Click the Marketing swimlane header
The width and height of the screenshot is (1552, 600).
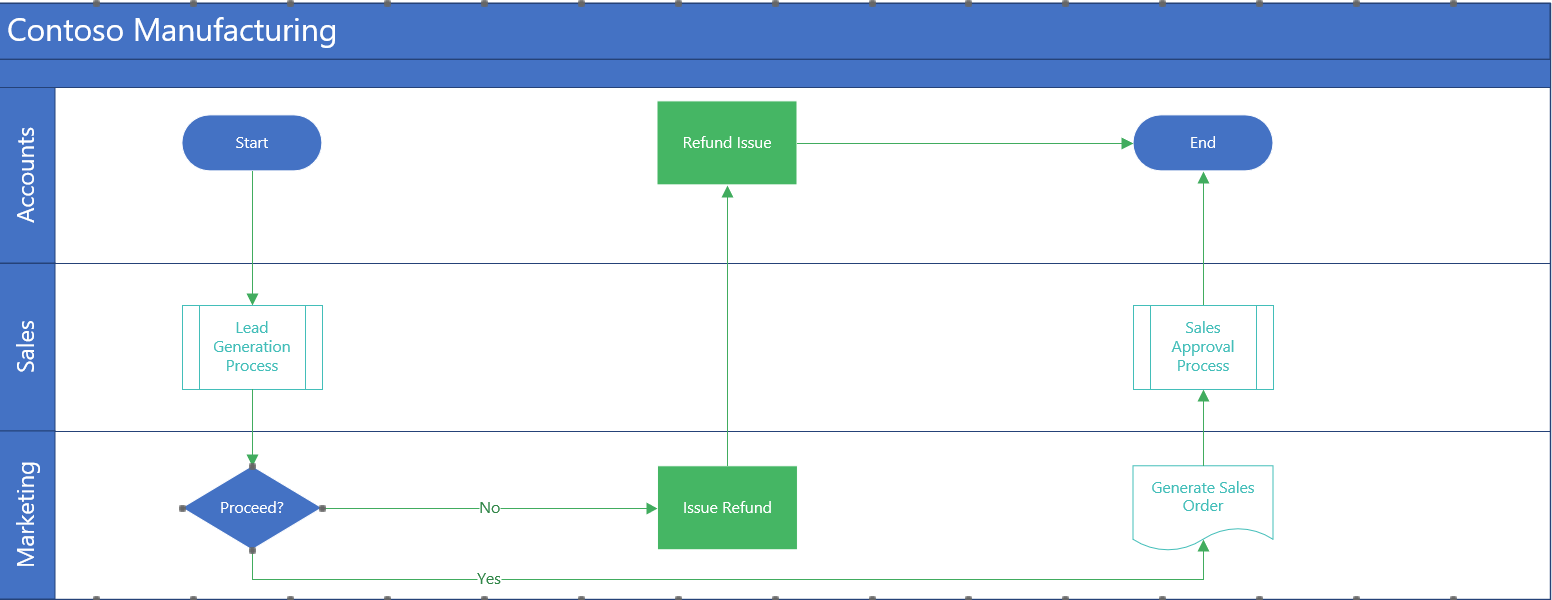[x=28, y=515]
